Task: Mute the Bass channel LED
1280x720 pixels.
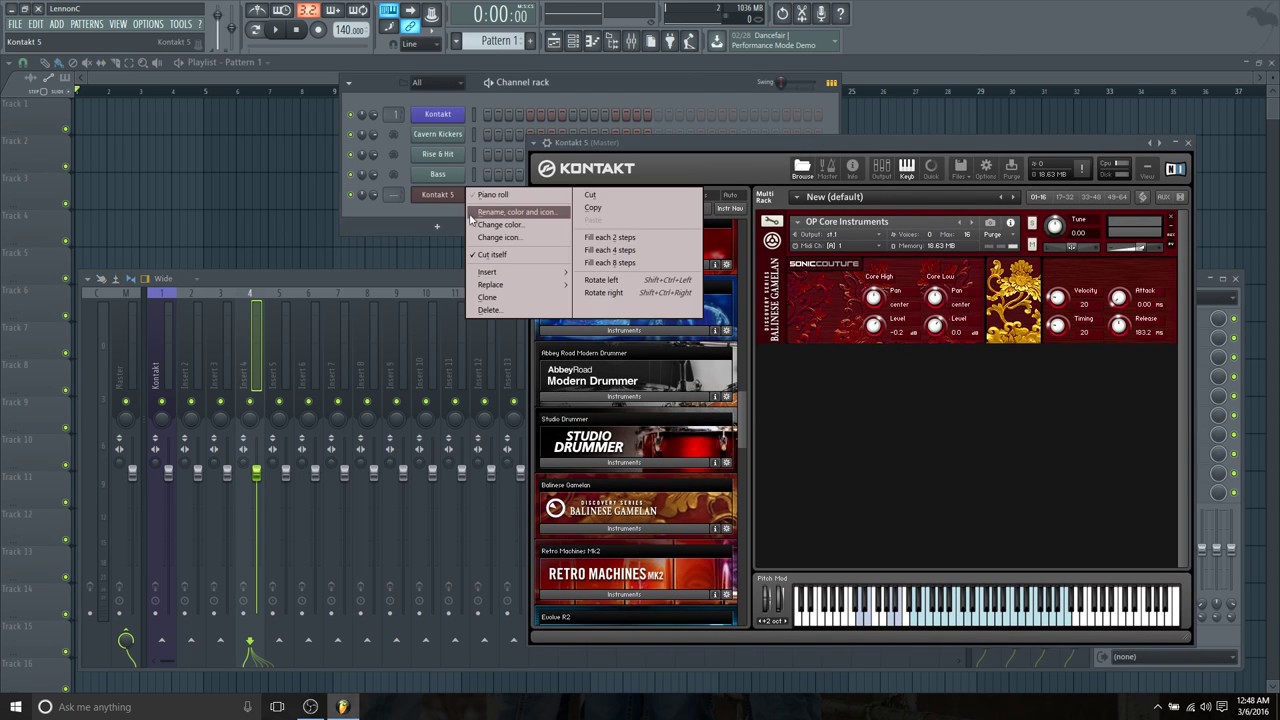Action: [x=350, y=175]
